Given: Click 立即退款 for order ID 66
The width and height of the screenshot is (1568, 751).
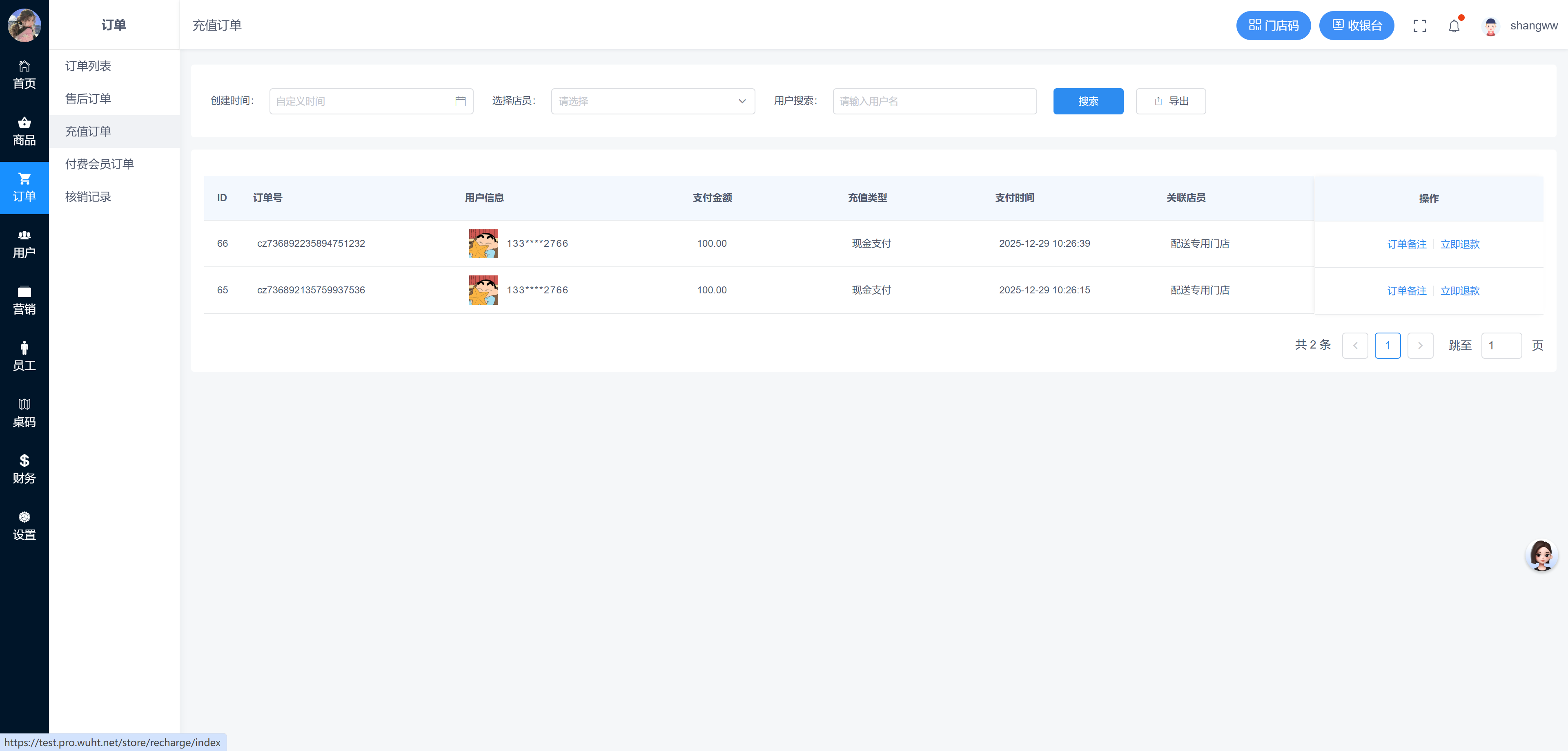Looking at the screenshot, I should pyautogui.click(x=1460, y=244).
